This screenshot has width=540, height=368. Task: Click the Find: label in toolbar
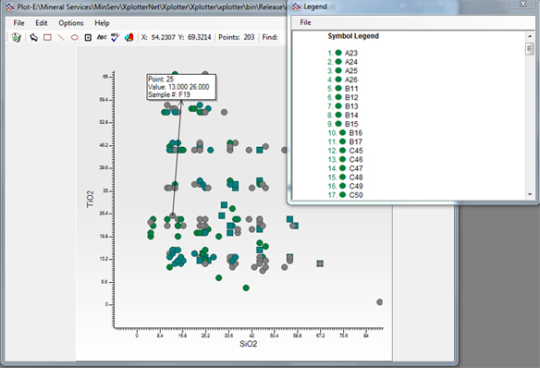point(270,37)
